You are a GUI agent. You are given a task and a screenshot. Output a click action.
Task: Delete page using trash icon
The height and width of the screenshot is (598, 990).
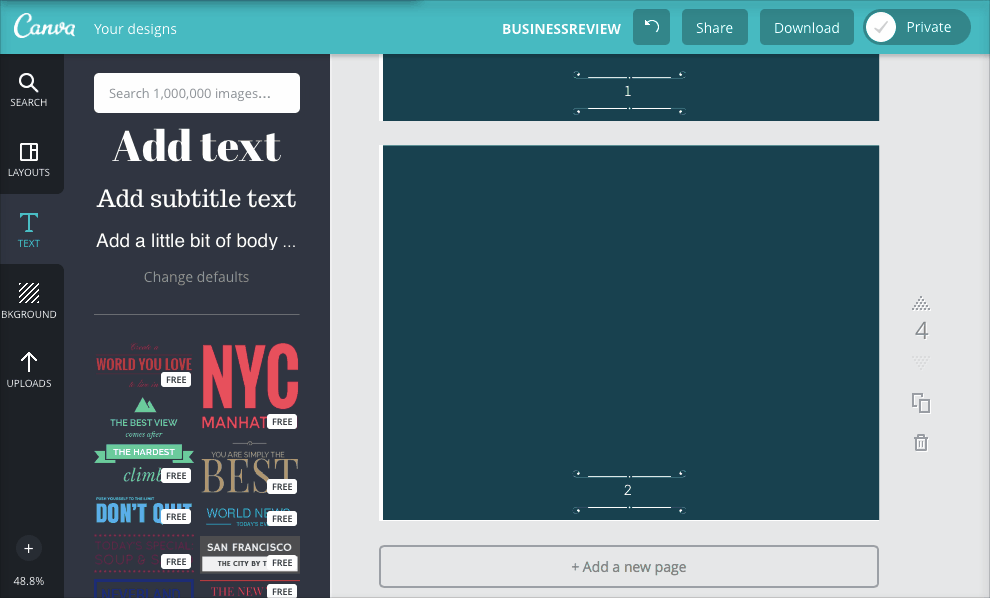[x=921, y=442]
